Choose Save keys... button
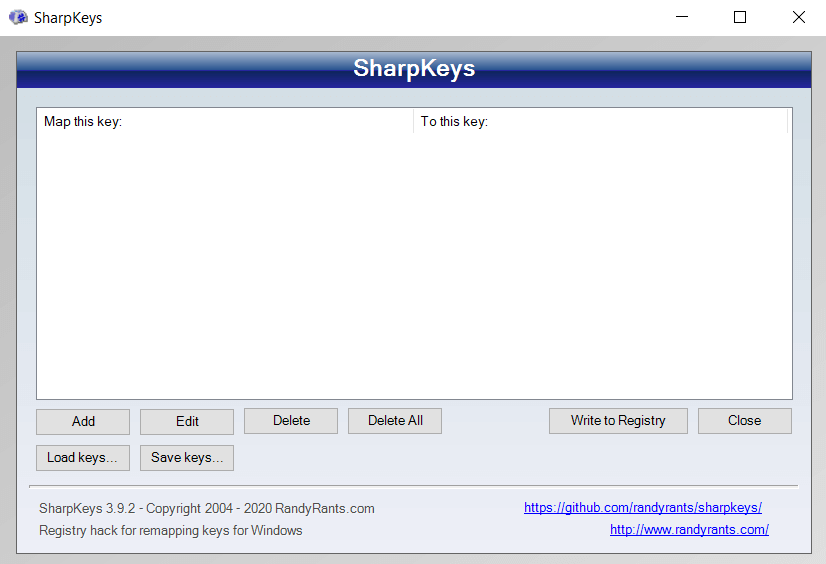The image size is (826, 564). (x=187, y=458)
